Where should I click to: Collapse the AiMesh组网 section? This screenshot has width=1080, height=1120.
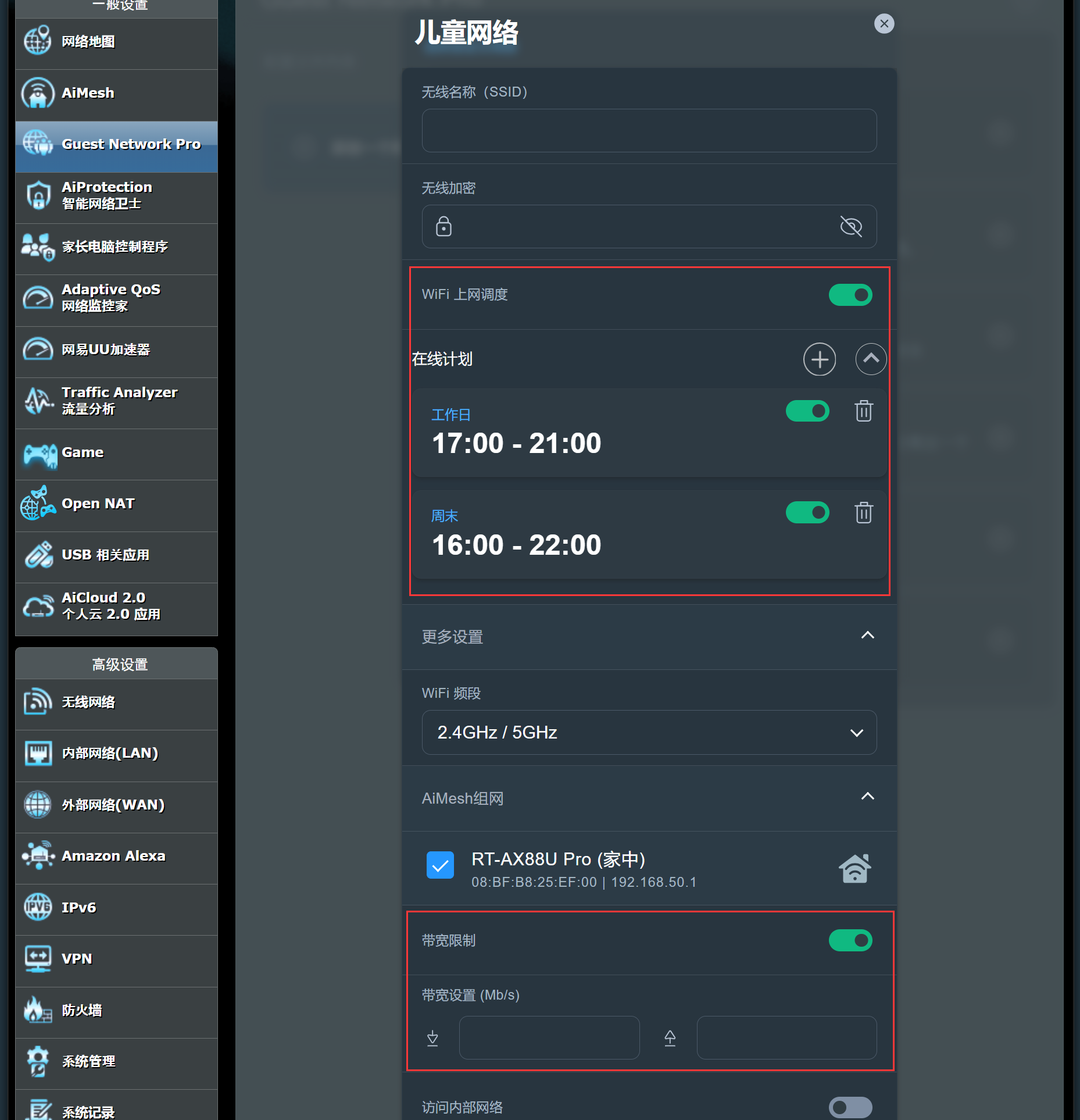coord(867,796)
